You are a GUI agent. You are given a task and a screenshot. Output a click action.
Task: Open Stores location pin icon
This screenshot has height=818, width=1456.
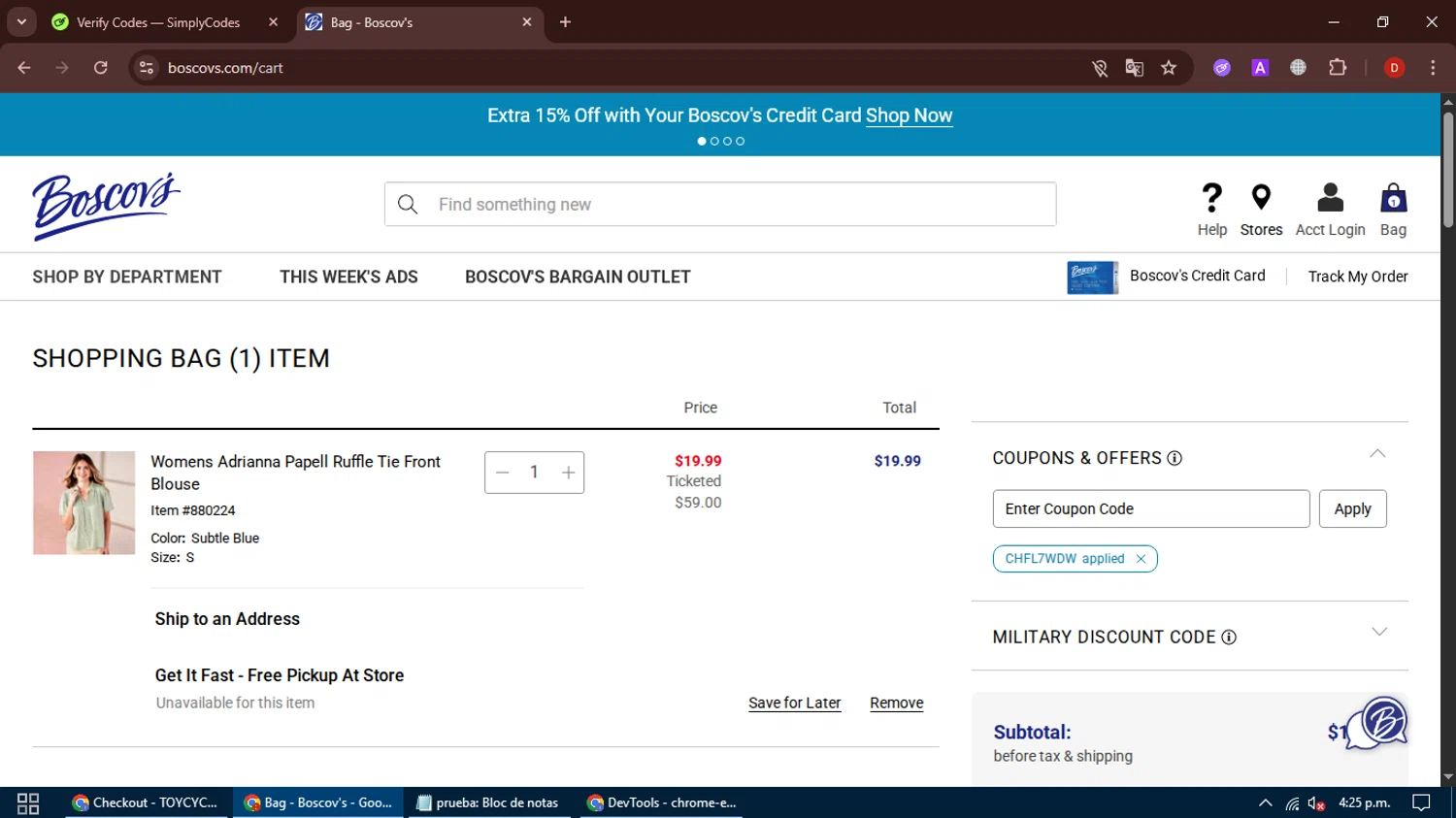click(x=1261, y=198)
